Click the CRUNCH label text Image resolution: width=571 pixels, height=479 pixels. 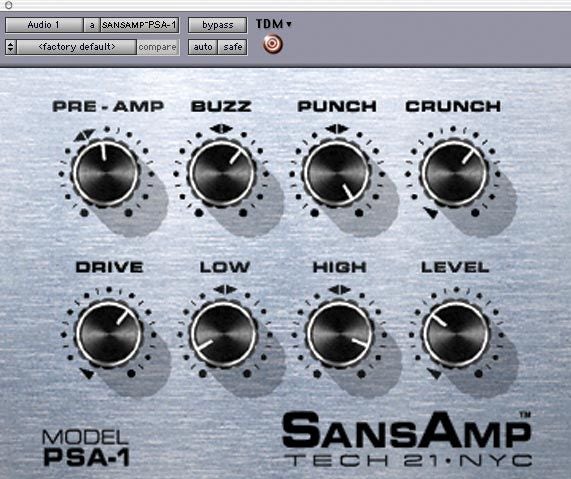453,106
